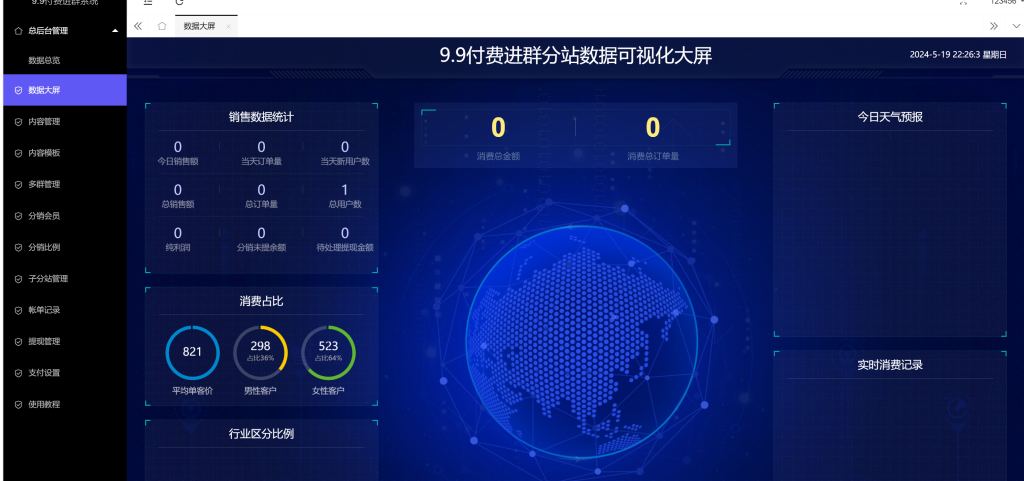
Task: Click shield icon beside 分销比例
Action: pyautogui.click(x=18, y=247)
